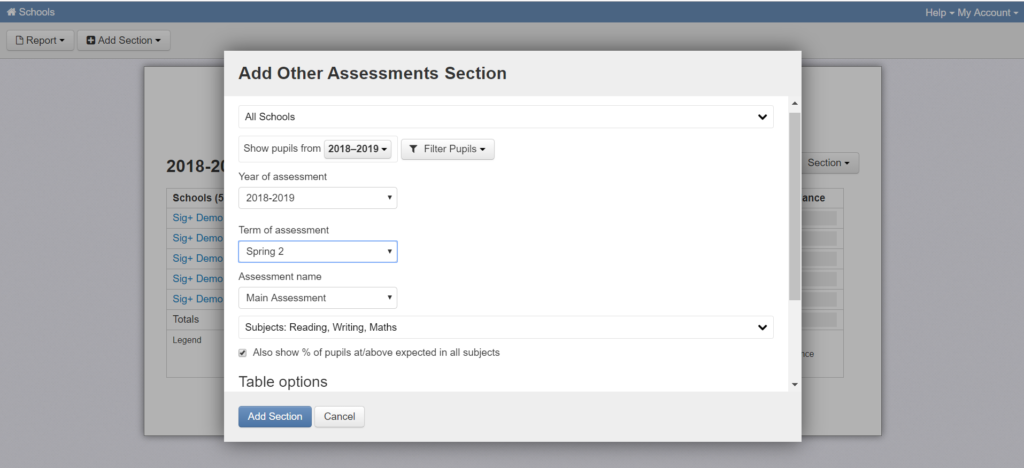
Task: Open the Help menu
Action: pyautogui.click(x=939, y=12)
